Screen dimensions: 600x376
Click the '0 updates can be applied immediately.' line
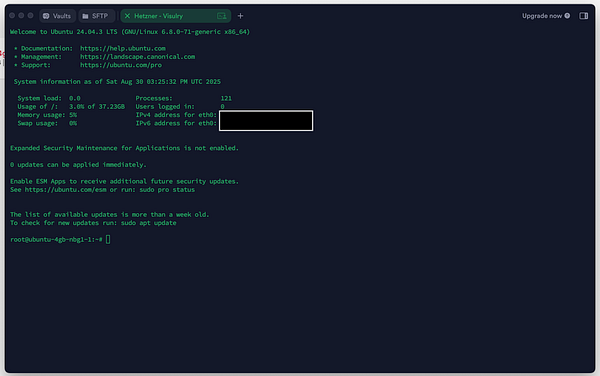78,165
